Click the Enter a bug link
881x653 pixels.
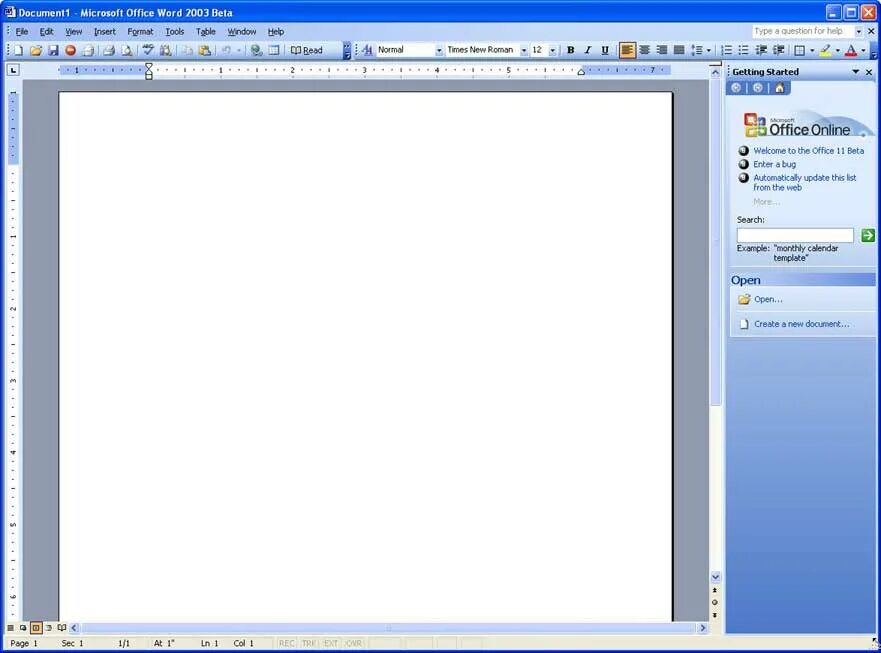[x=774, y=164]
